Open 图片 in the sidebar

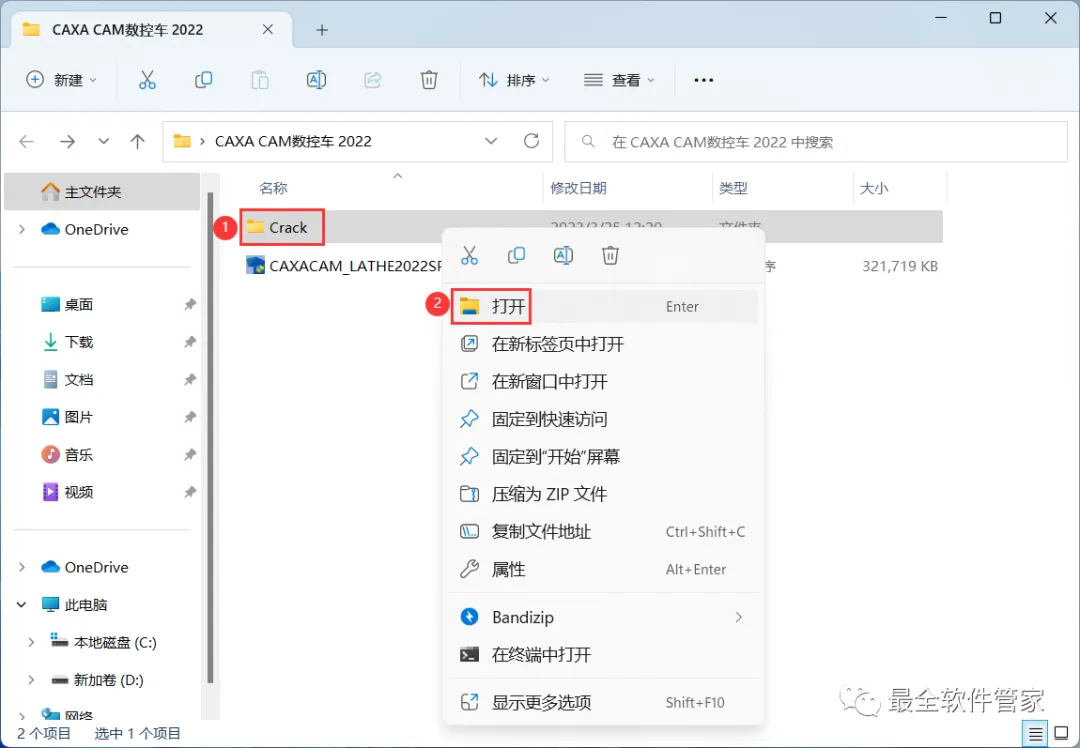click(x=79, y=417)
